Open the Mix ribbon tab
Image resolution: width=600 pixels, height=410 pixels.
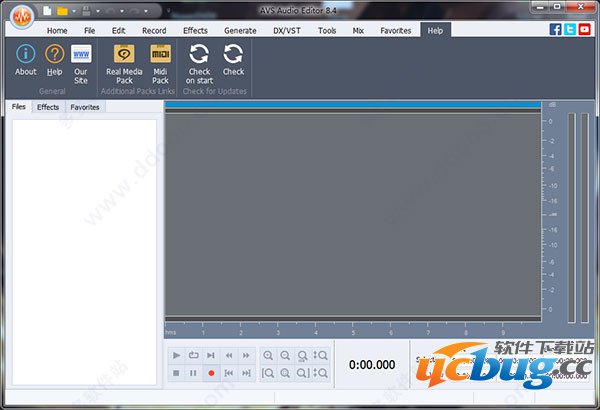[x=358, y=31]
